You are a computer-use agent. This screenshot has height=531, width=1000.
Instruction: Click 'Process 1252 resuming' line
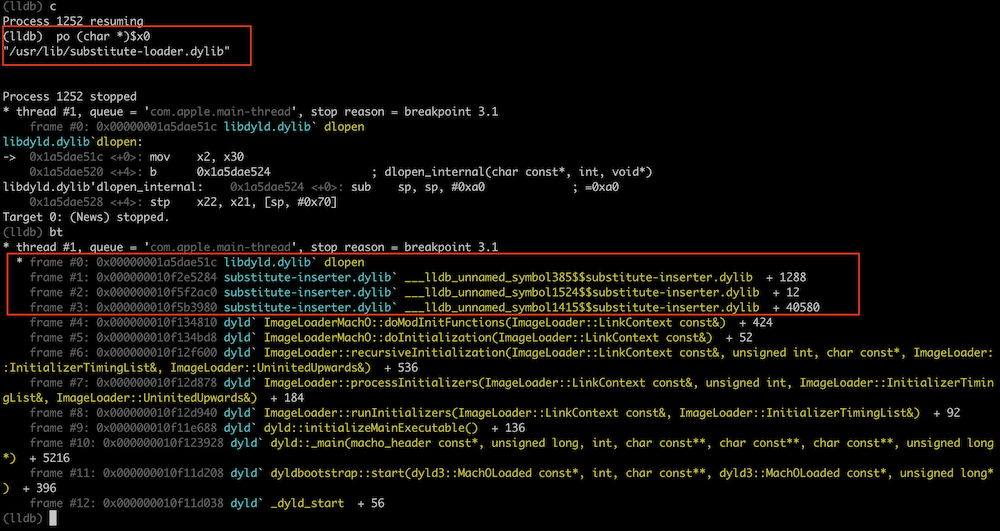[x=73, y=21]
